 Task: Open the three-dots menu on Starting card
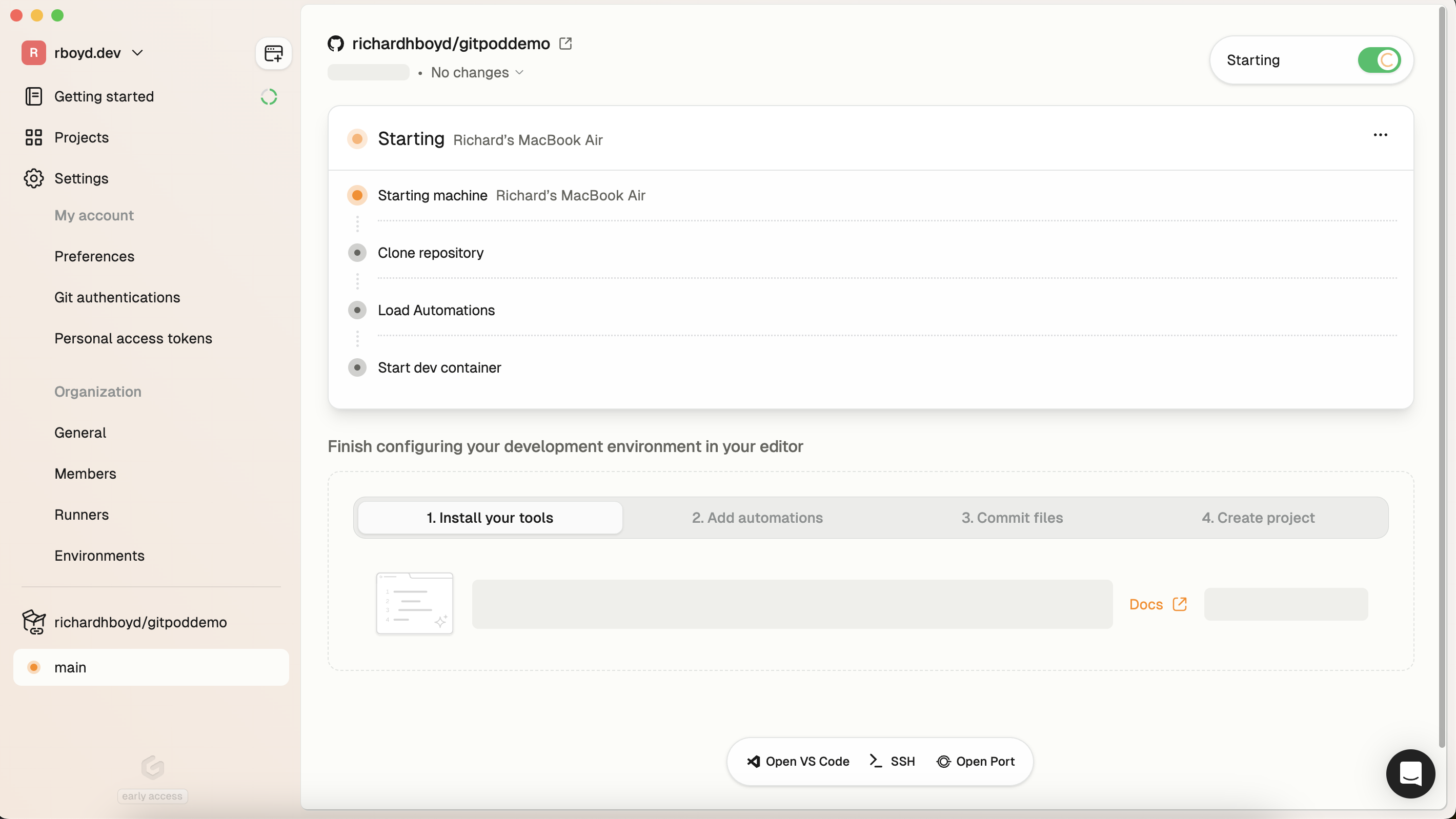click(x=1380, y=135)
